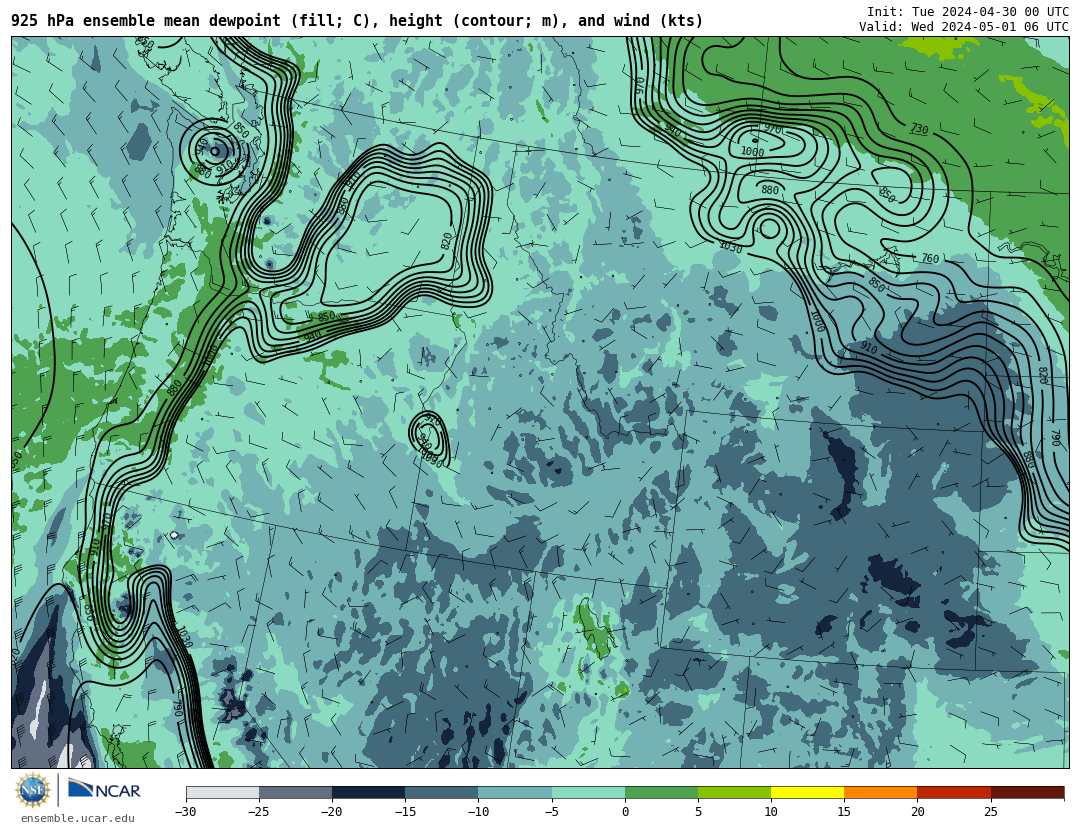Pick the light gray -30 to -25 colorbar swatch

pos(222,792)
